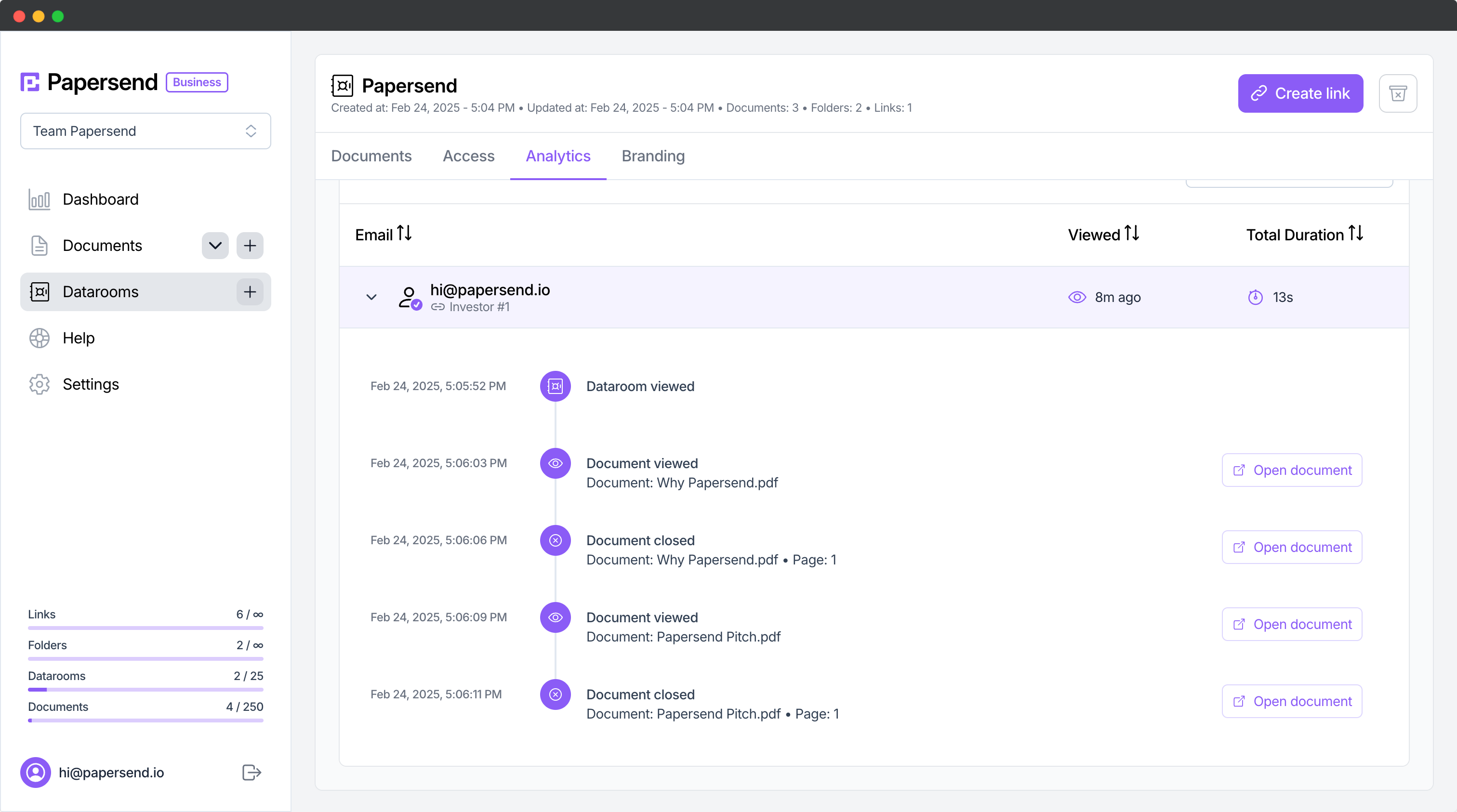Click the Investor #1 link label
Image resolution: width=1457 pixels, height=812 pixels.
pyautogui.click(x=479, y=307)
